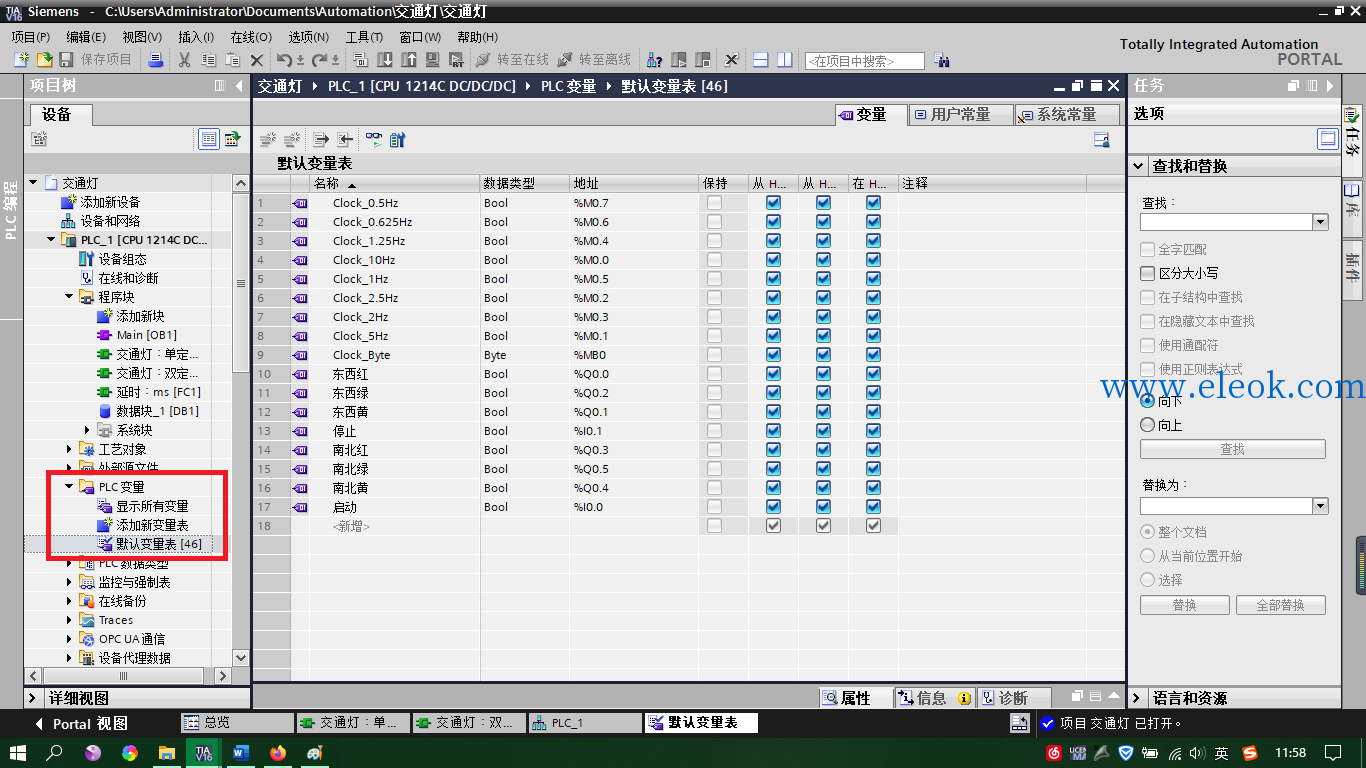The width and height of the screenshot is (1366, 768).
Task: Click the Monitor all glasses icon
Action: point(373,139)
